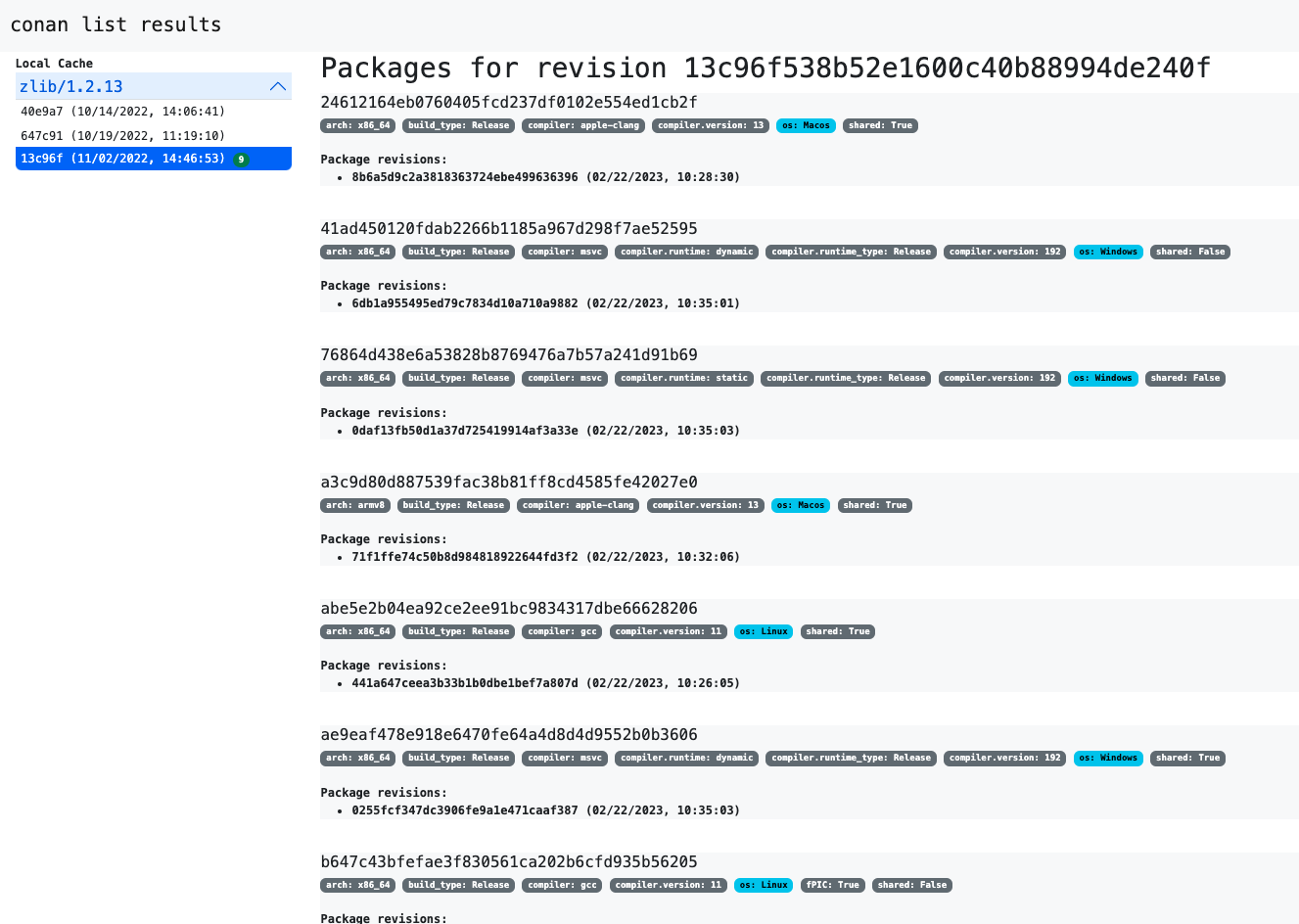Image resolution: width=1299 pixels, height=924 pixels.
Task: Select the os: Windows tag under 41ad450120
Action: [x=1108, y=252]
